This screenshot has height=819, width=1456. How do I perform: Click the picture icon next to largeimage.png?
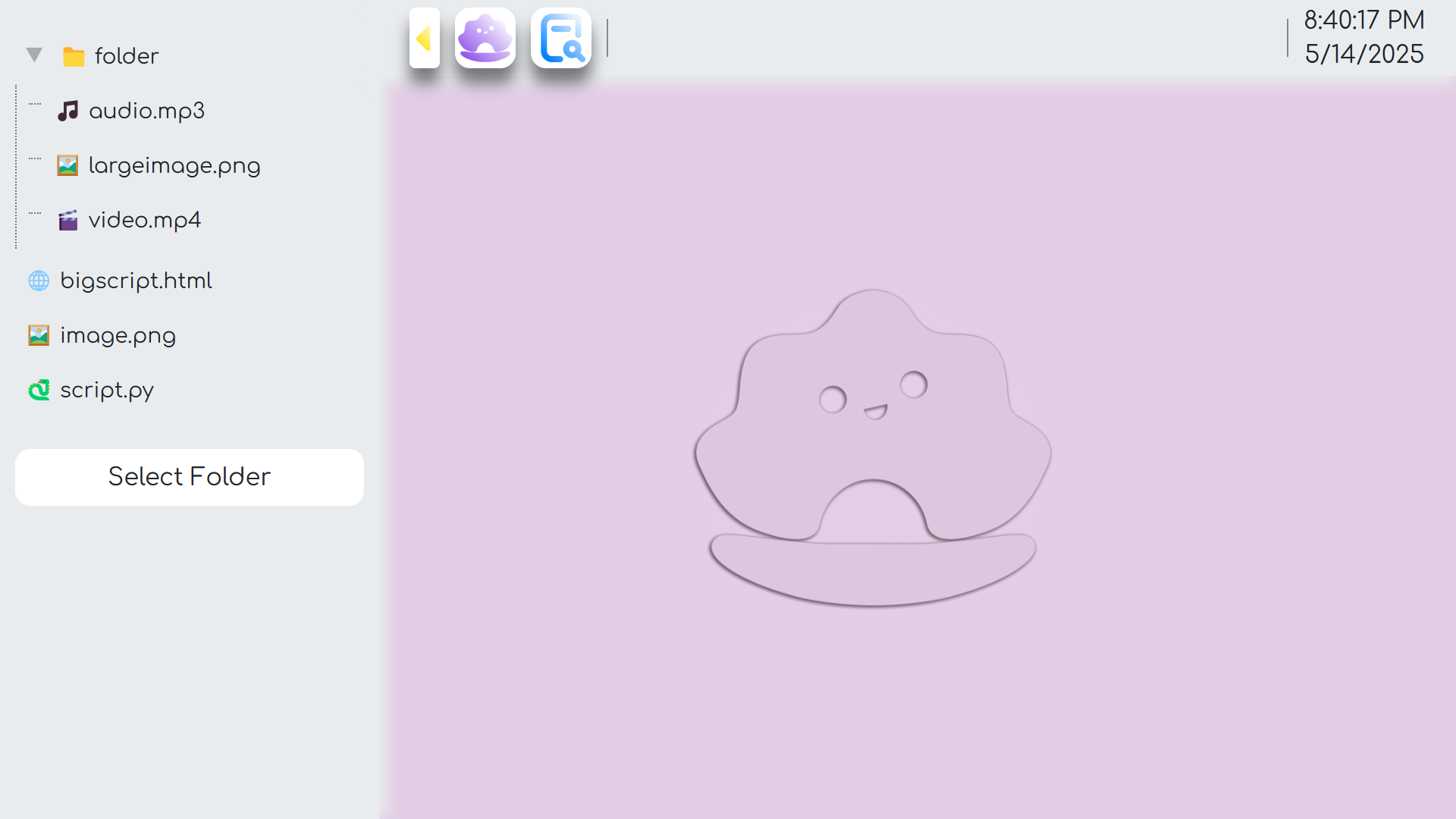69,165
